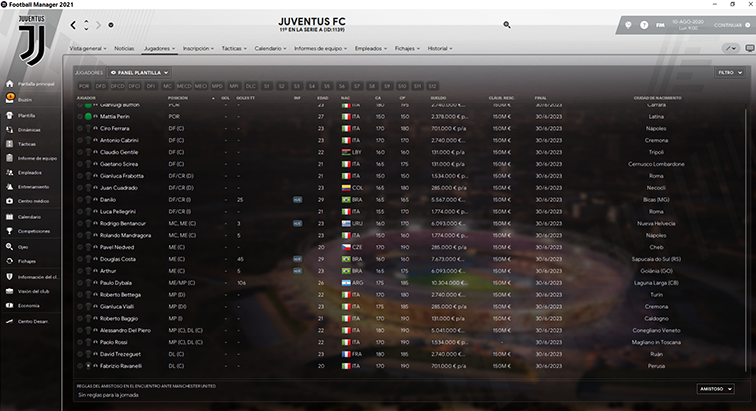Select Paulo Dybala row radio circle
The height and width of the screenshot is (411, 756).
click(80, 283)
